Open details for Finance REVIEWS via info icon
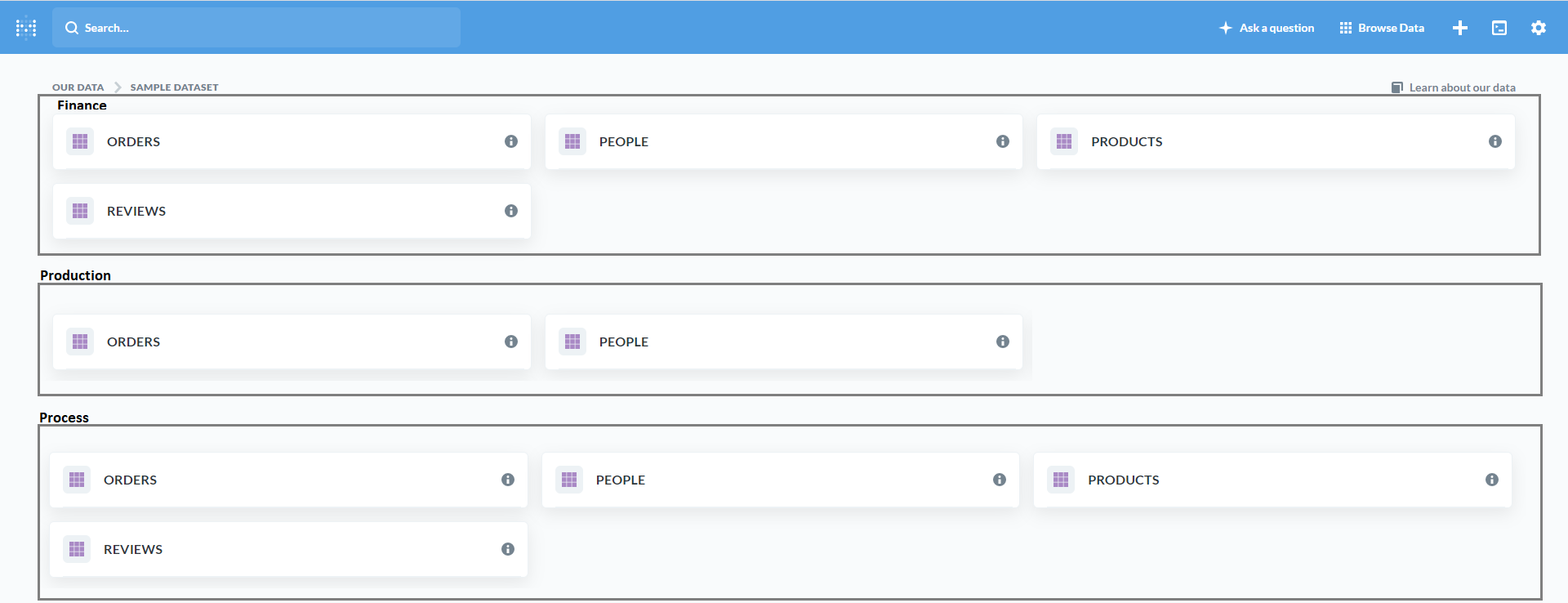This screenshot has width=1568, height=603. [x=510, y=210]
